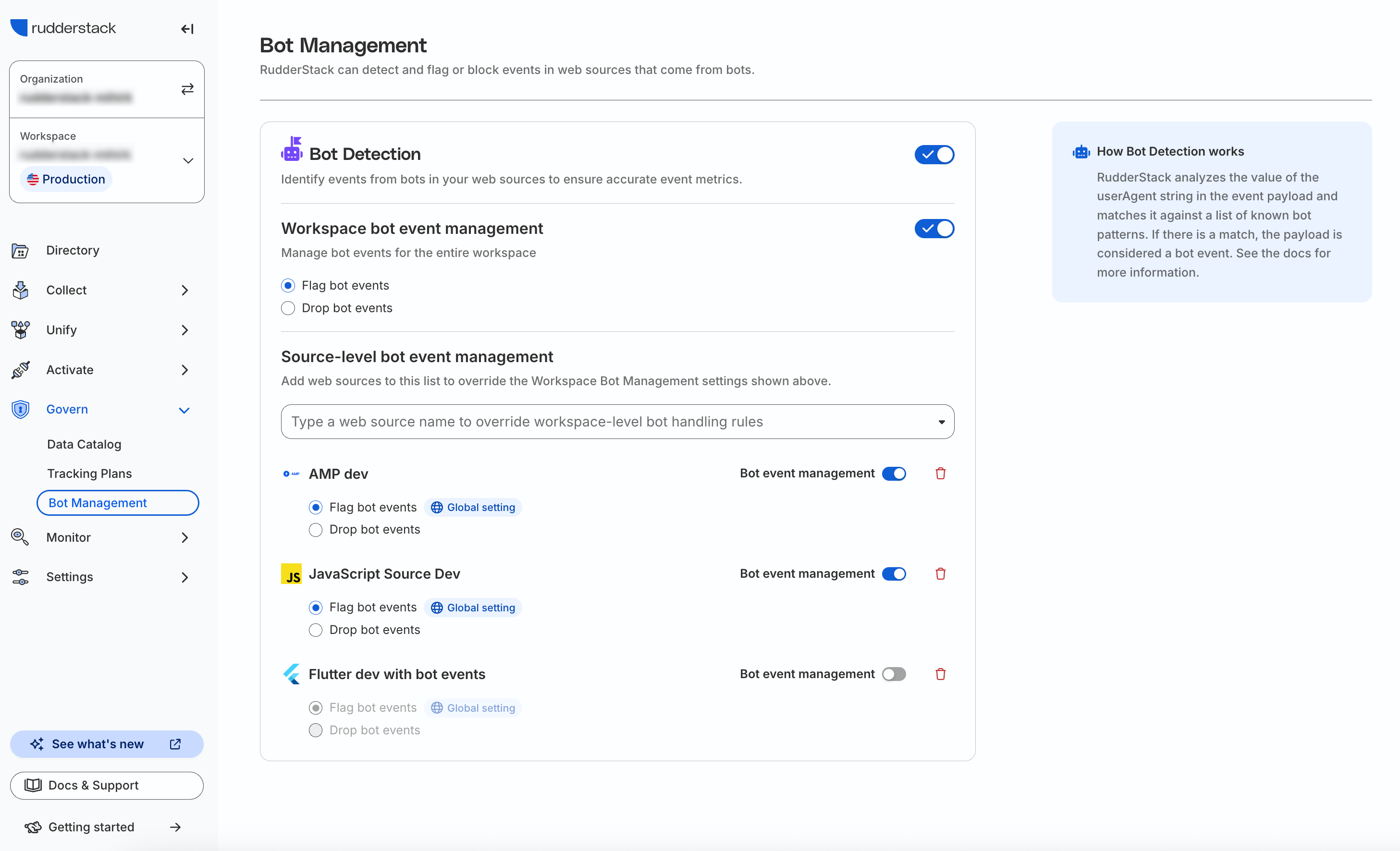Image resolution: width=1400 pixels, height=851 pixels.
Task: Click the Flutter dev with bot events title
Action: pyautogui.click(x=396, y=674)
